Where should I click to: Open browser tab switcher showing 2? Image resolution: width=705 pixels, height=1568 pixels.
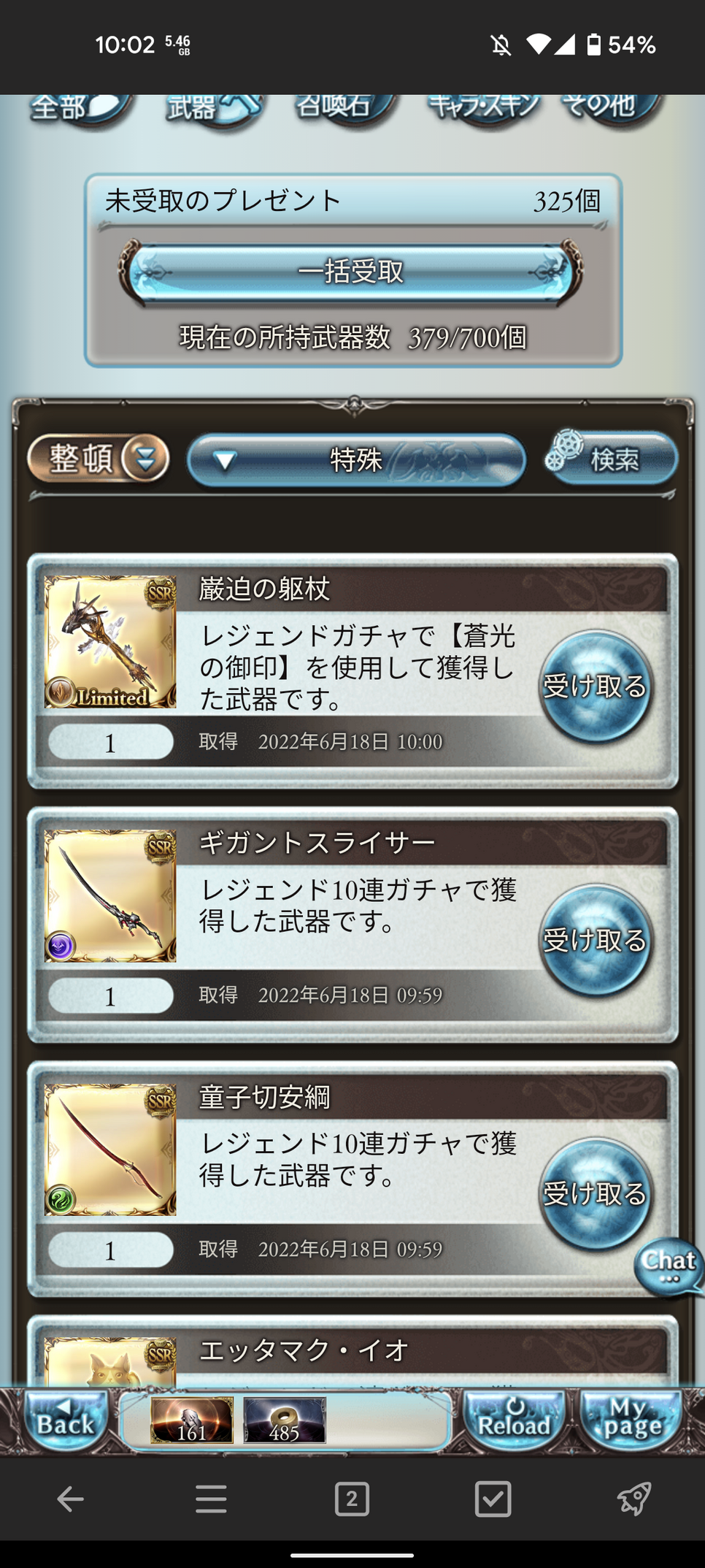tap(352, 1500)
